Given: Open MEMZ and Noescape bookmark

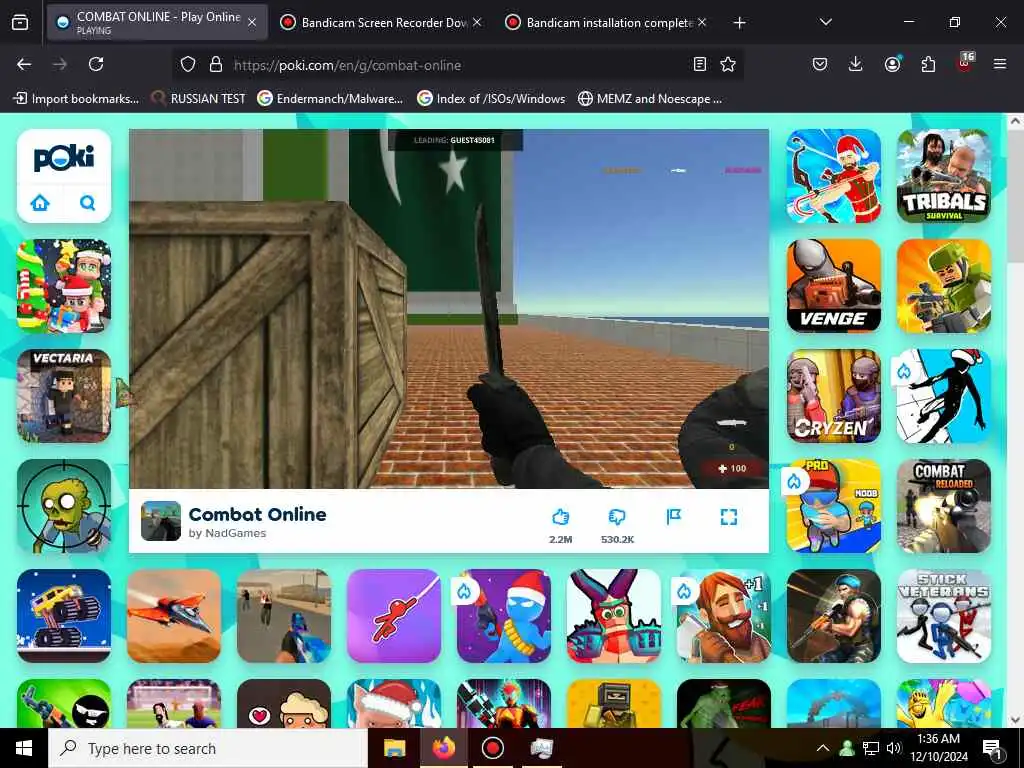Looking at the screenshot, I should point(650,99).
